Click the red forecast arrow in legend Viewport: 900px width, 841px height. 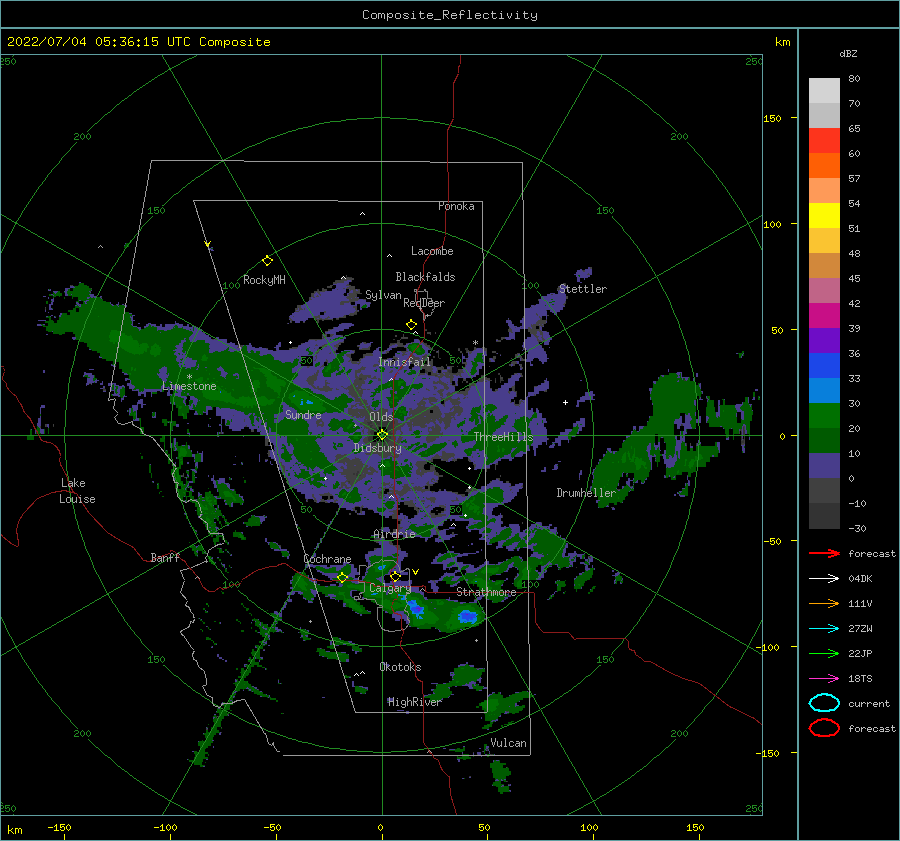pos(824,553)
